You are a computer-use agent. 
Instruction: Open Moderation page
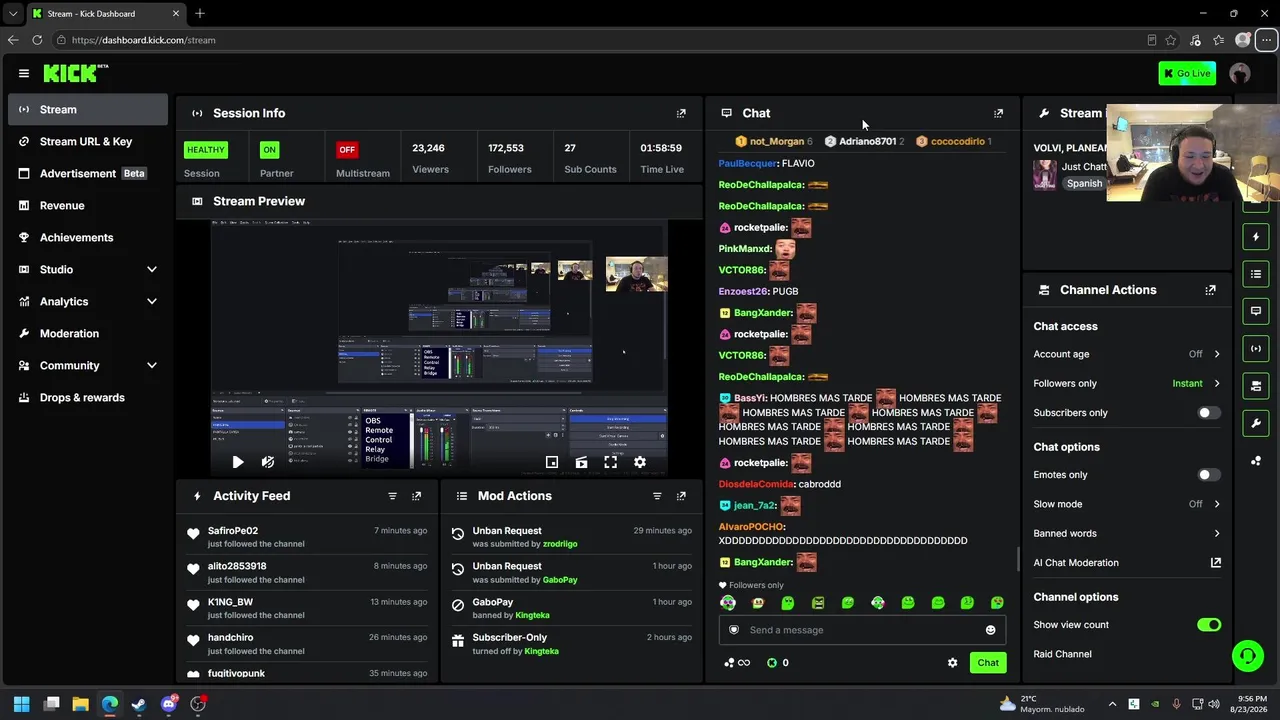(88, 333)
